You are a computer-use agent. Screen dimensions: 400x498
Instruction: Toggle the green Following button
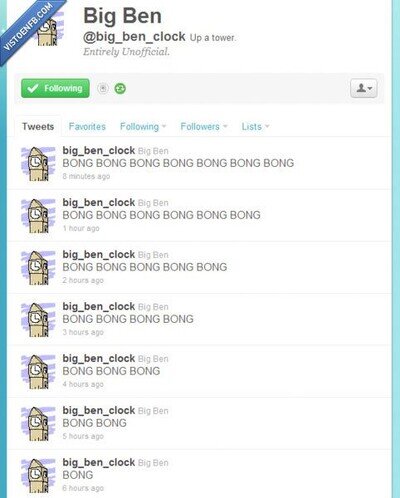click(x=55, y=88)
